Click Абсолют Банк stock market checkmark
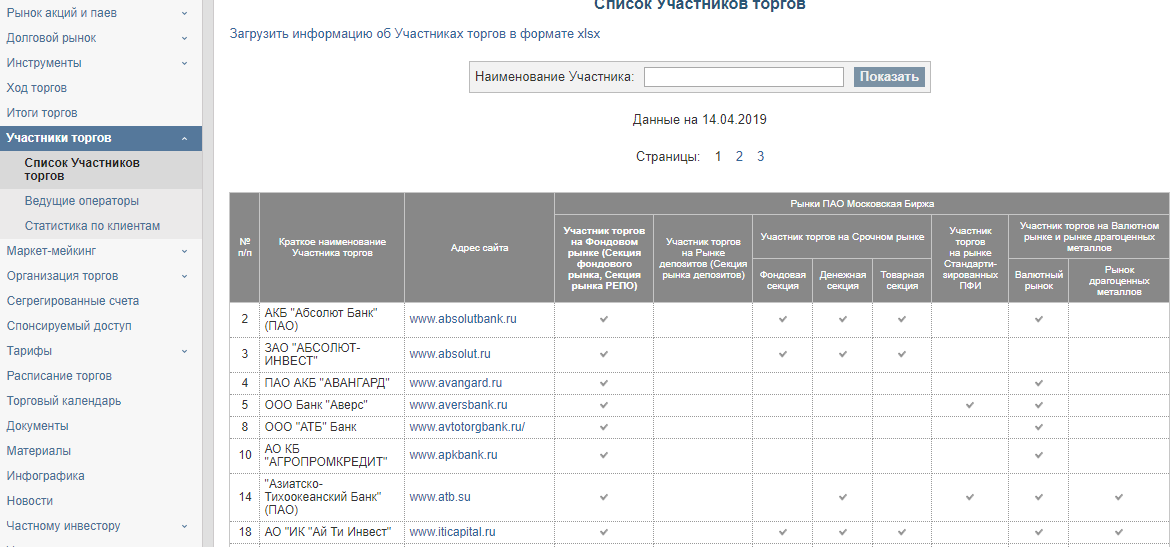The image size is (1173, 547). (604, 320)
